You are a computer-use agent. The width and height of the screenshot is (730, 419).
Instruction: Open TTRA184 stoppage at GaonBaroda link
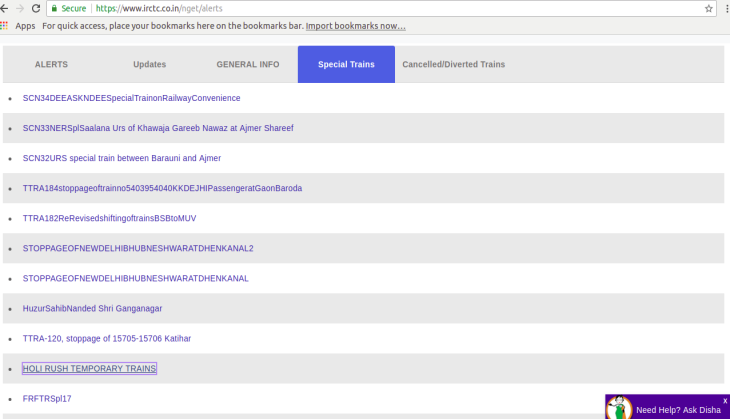(x=162, y=188)
